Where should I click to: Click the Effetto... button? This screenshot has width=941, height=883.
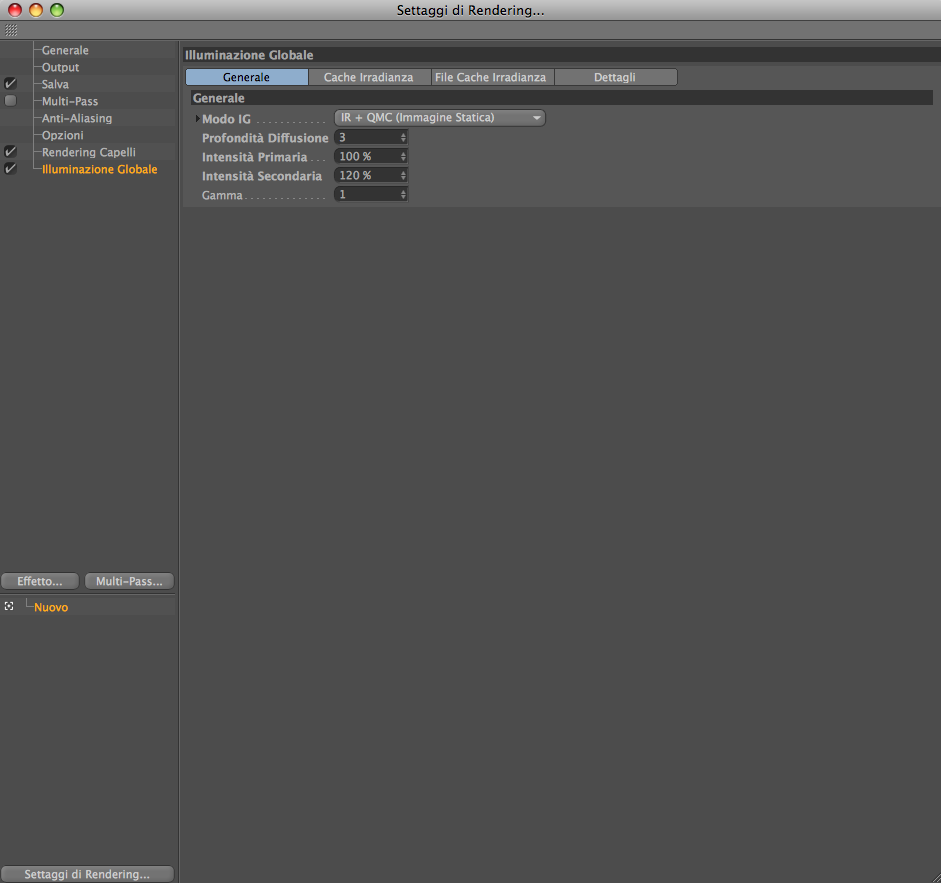pyautogui.click(x=40, y=581)
